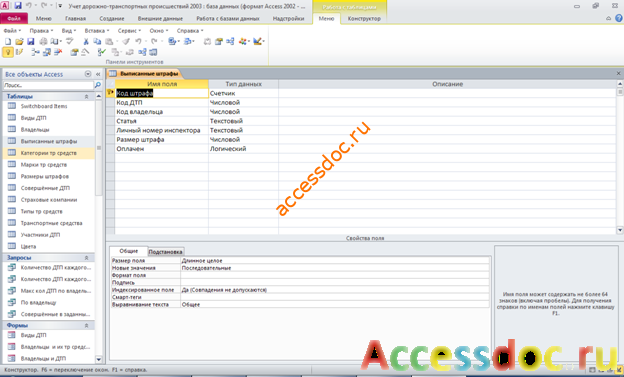Click the Cut scissors icon

86,41
